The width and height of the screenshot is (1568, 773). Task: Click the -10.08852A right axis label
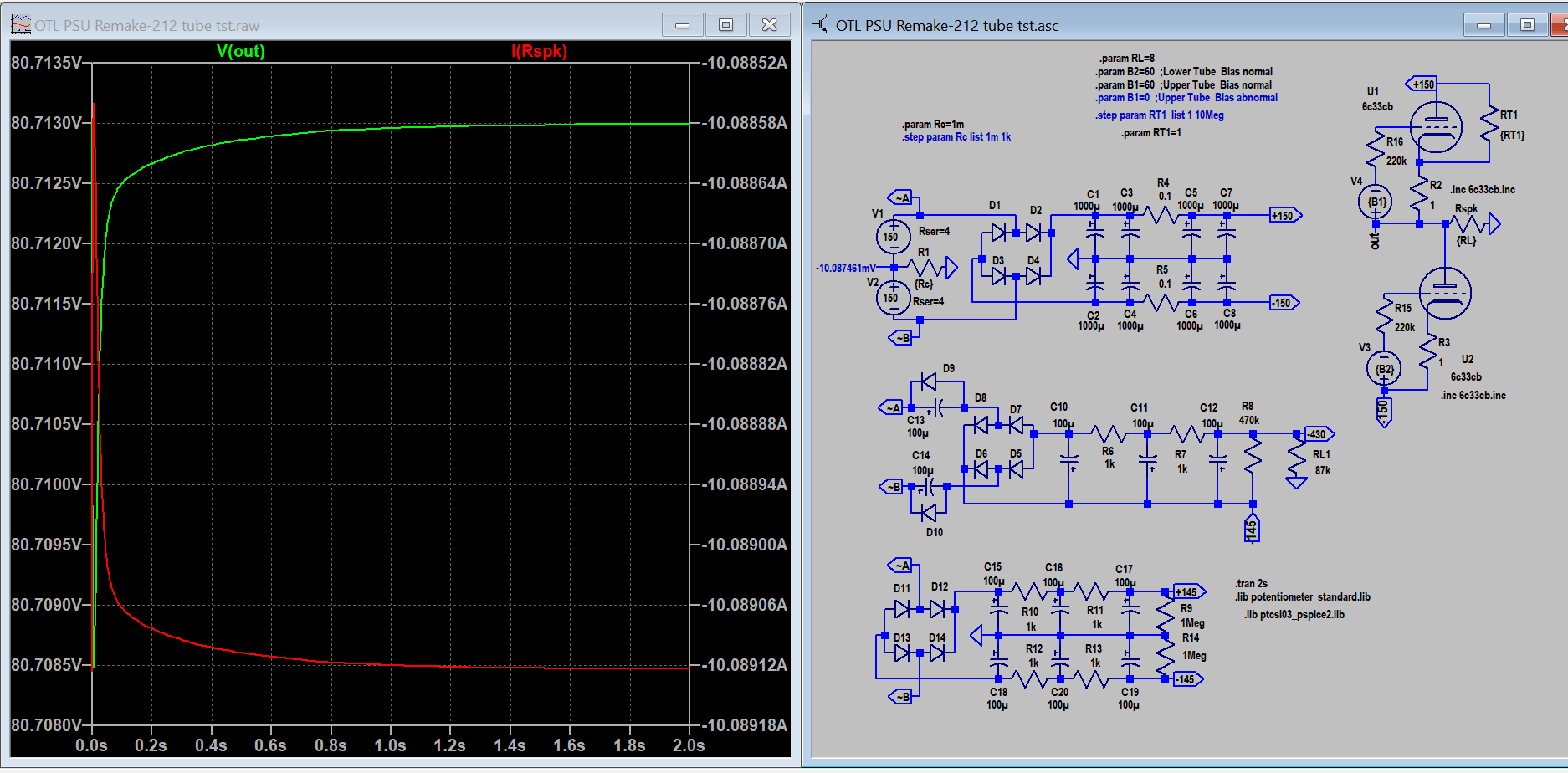(x=745, y=63)
